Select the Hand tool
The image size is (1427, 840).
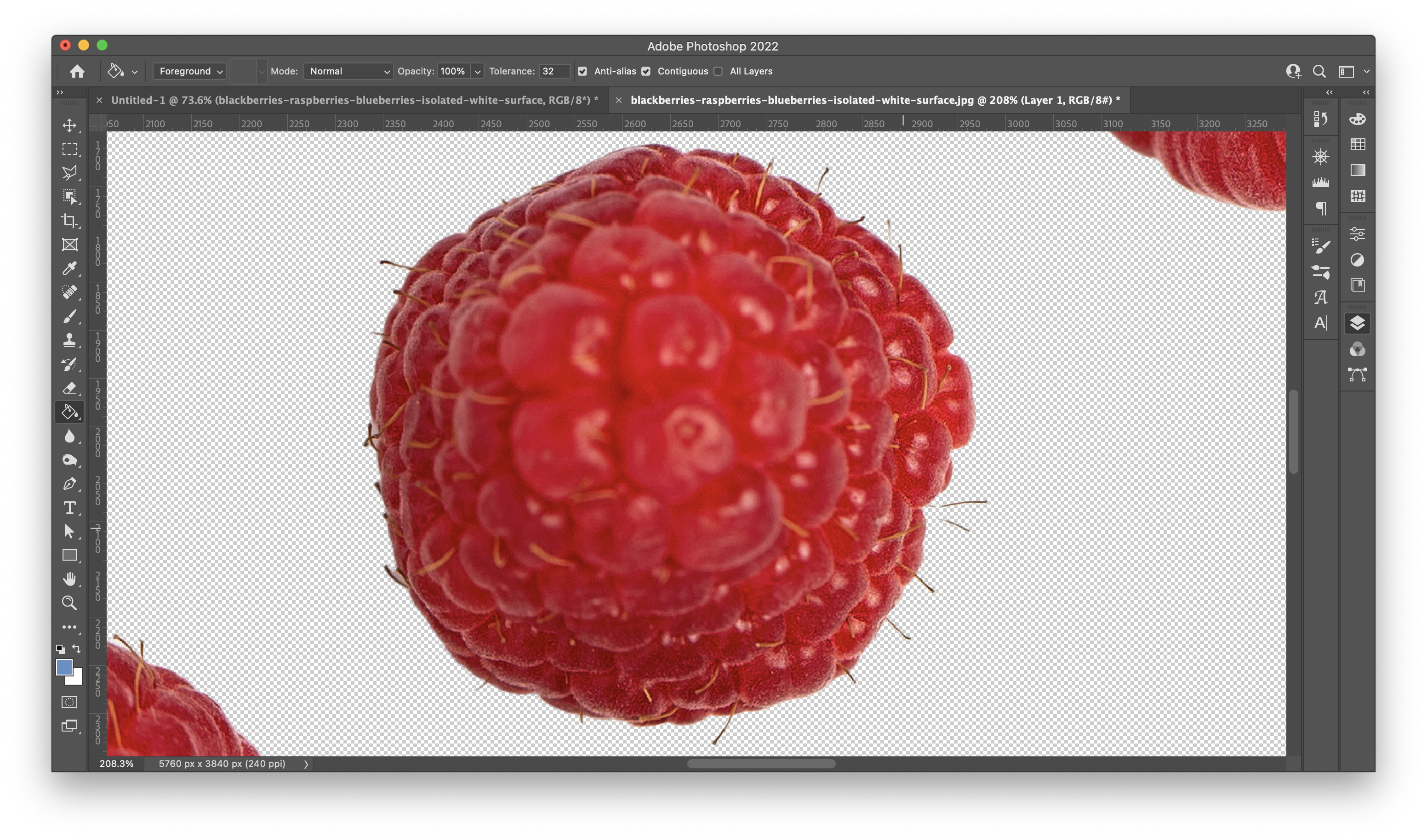click(70, 579)
